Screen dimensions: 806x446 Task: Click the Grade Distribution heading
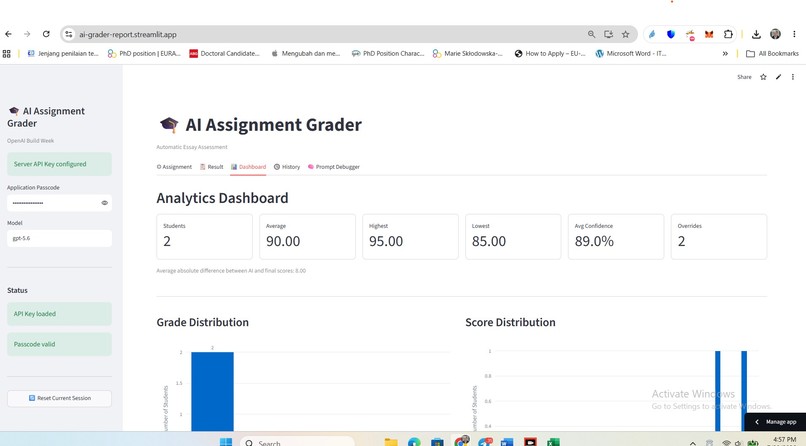203,322
